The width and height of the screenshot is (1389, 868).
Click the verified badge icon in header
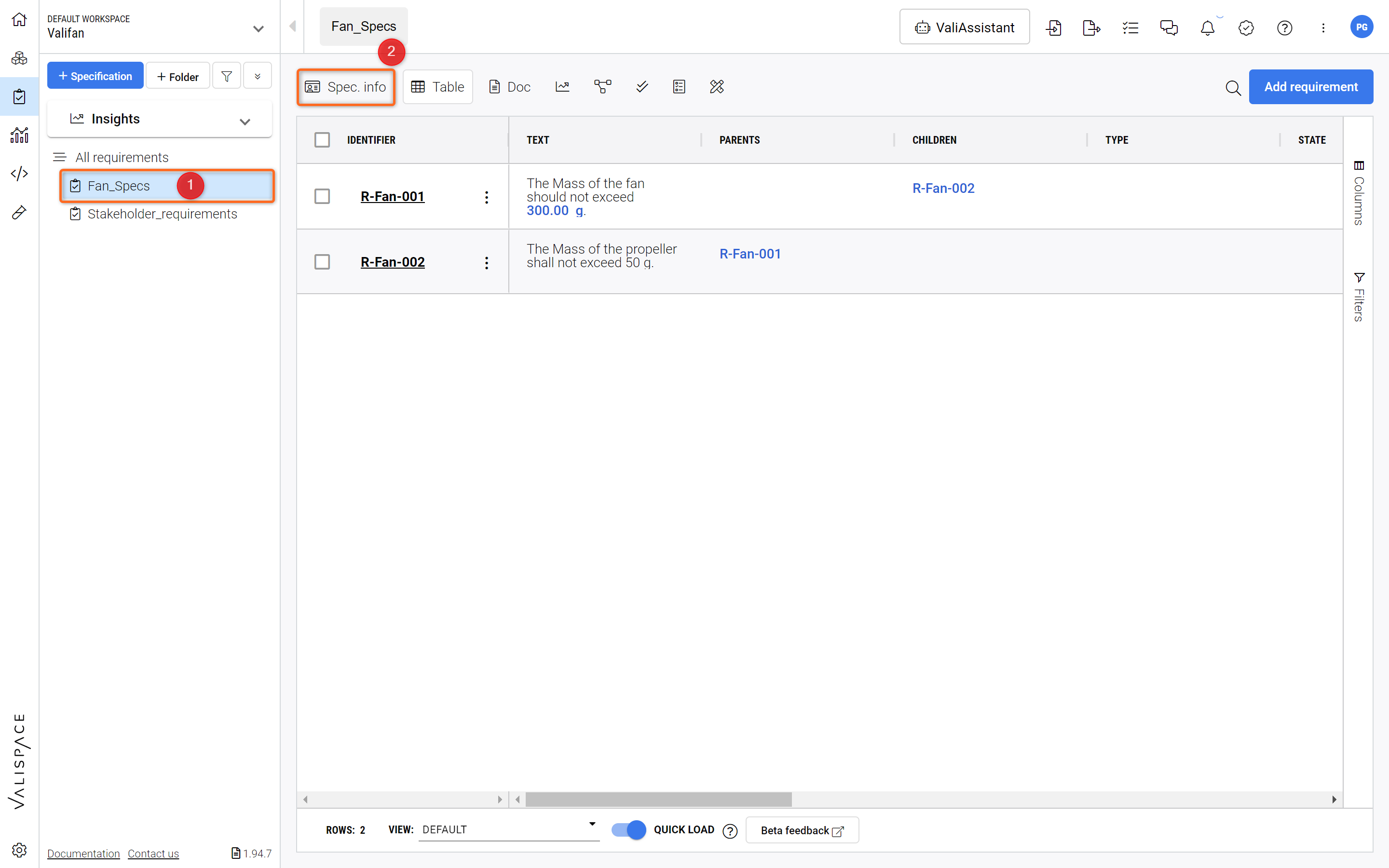click(1246, 27)
